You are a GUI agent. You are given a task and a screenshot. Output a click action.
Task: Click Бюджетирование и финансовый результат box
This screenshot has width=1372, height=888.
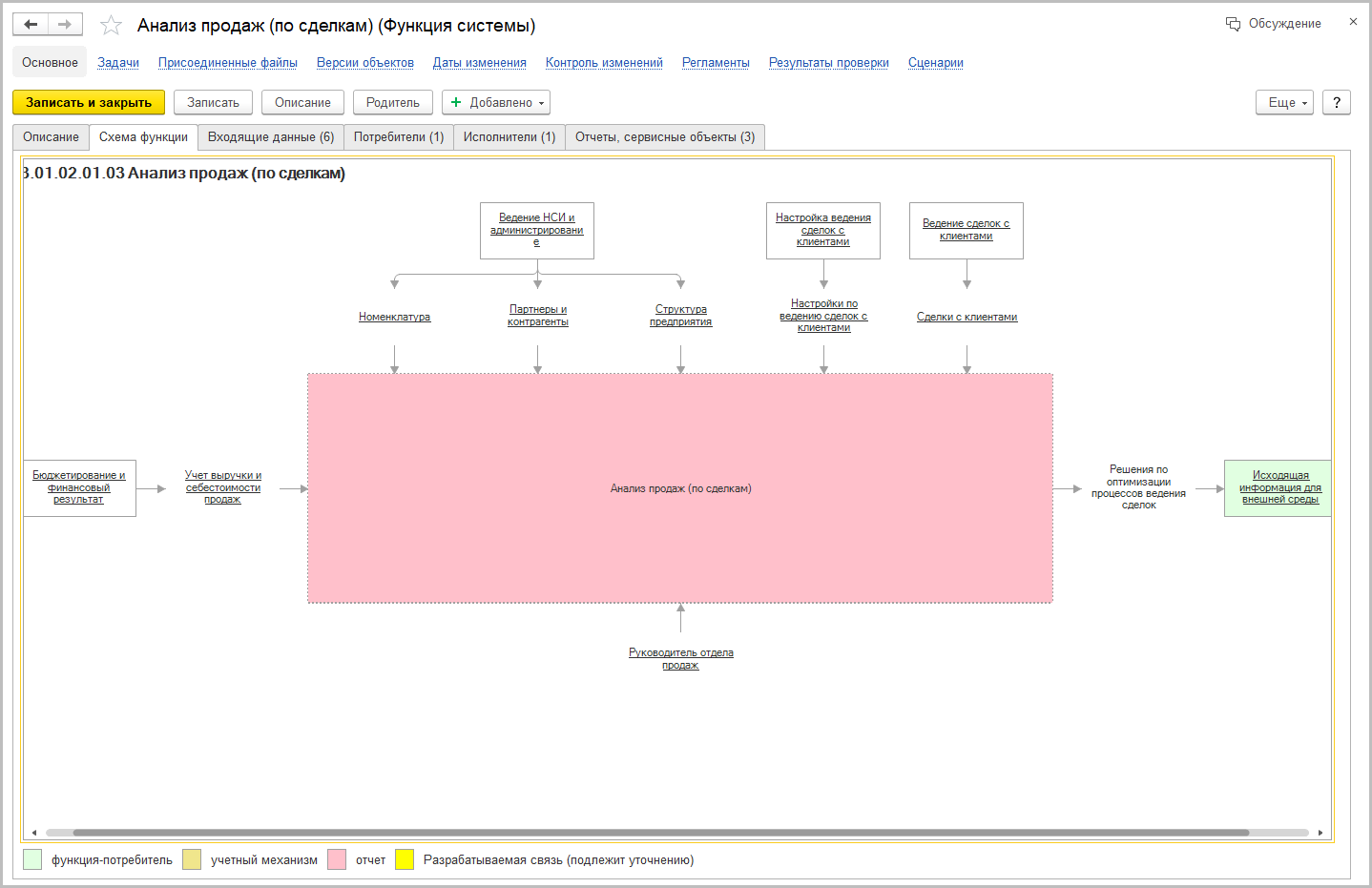coord(79,487)
